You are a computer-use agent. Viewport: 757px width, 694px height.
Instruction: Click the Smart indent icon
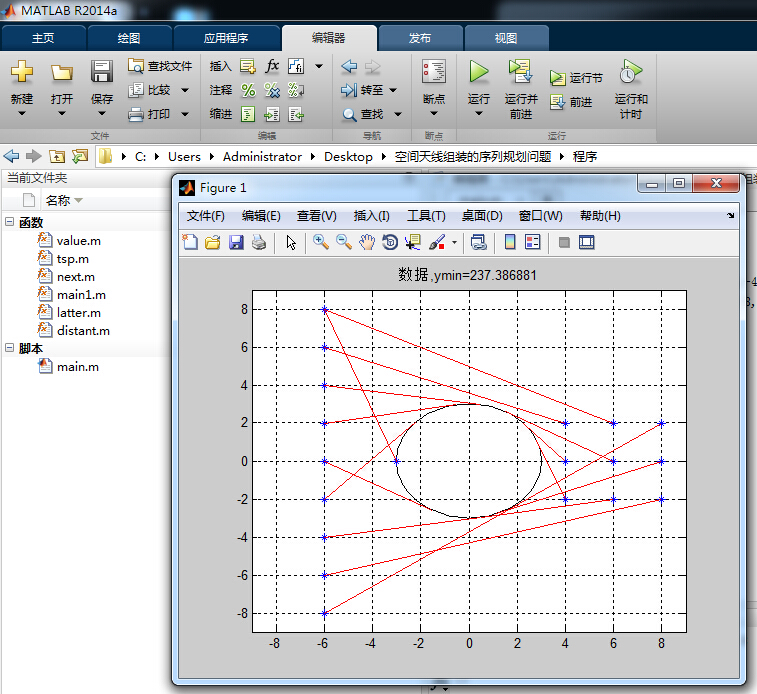pos(248,114)
